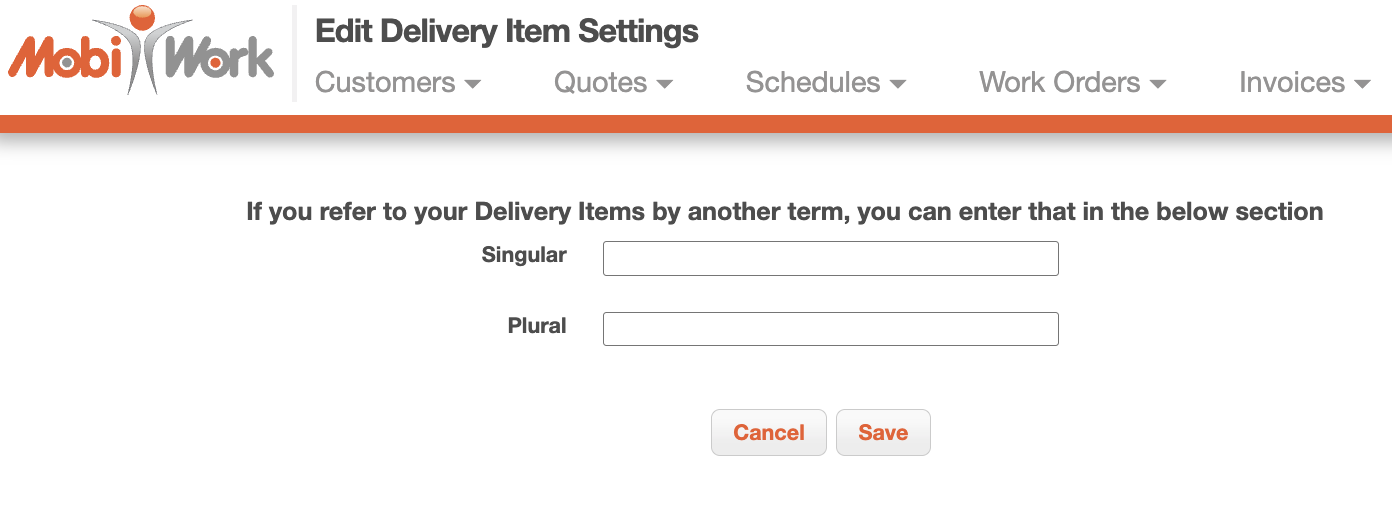This screenshot has height=526, width=1392.
Task: Click the Delivery Items instruction text
Action: pos(785,212)
